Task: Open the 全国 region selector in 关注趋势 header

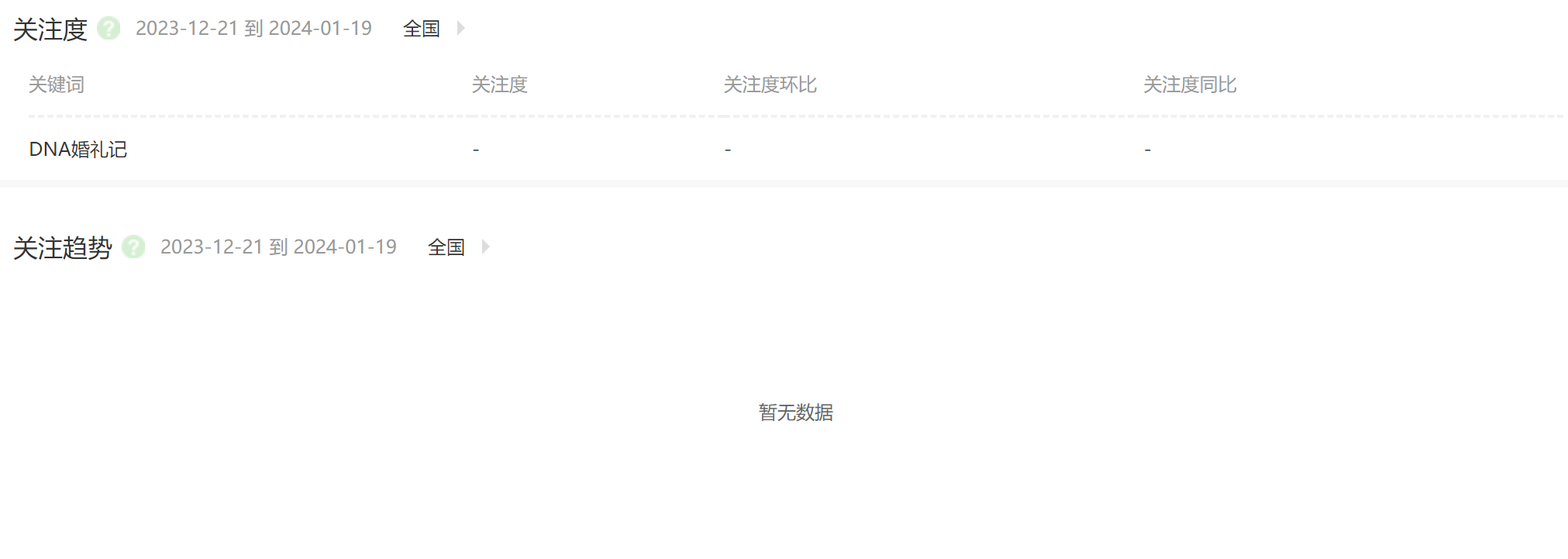Action: click(x=446, y=247)
